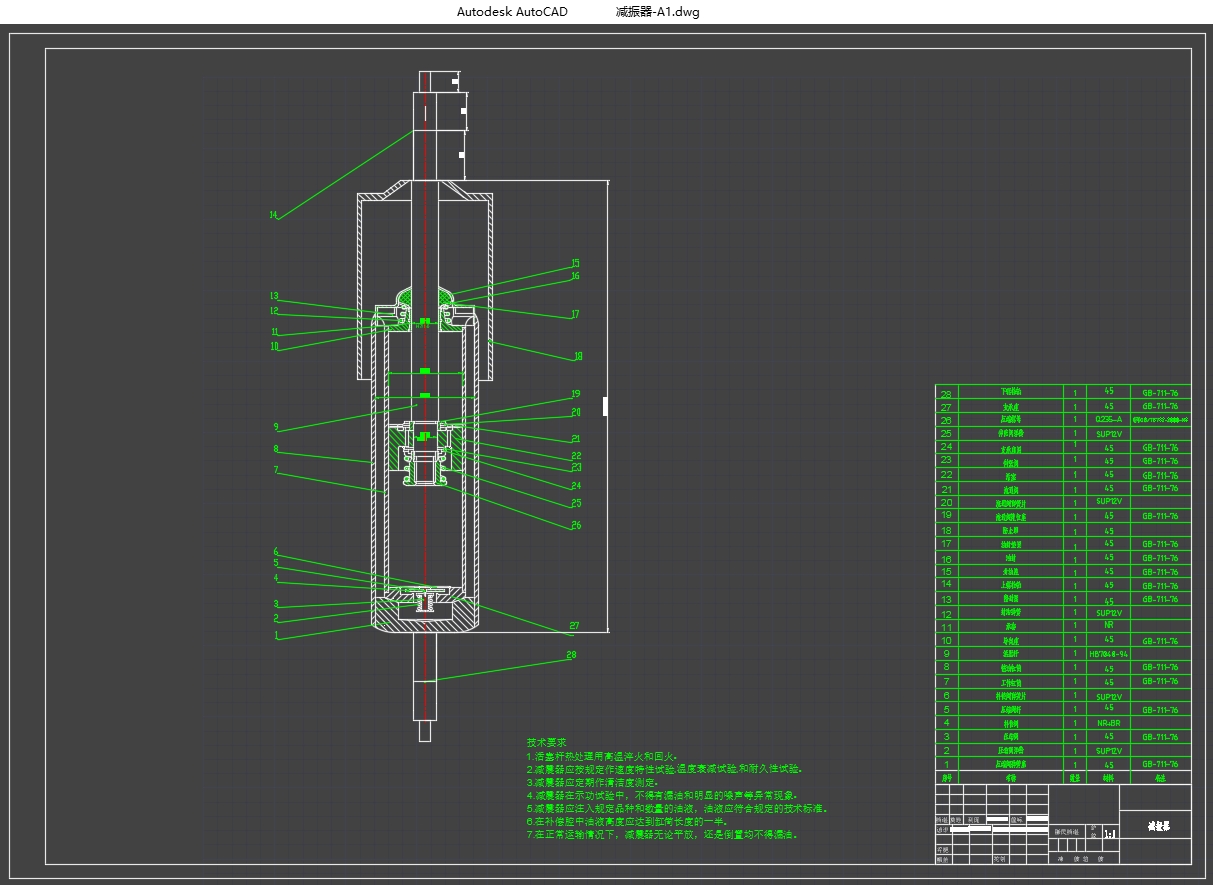Click the 技术要求 heading text

pos(546,743)
